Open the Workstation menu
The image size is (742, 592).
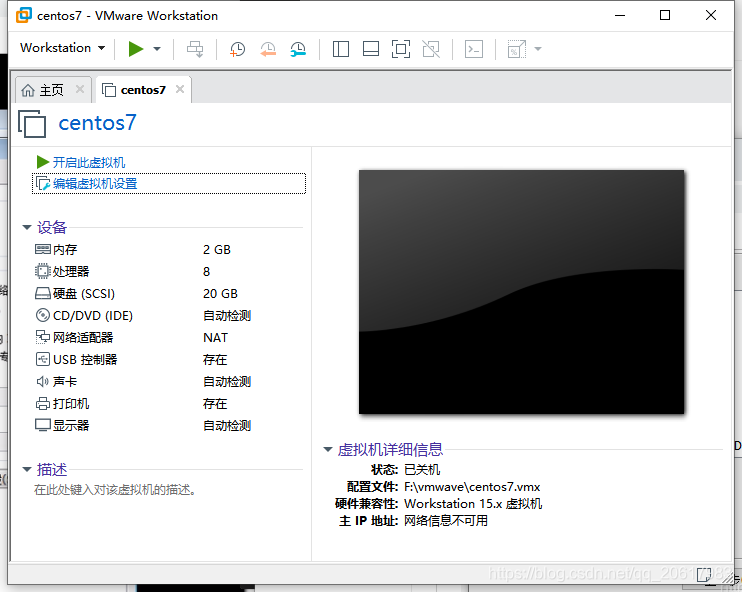[62, 48]
